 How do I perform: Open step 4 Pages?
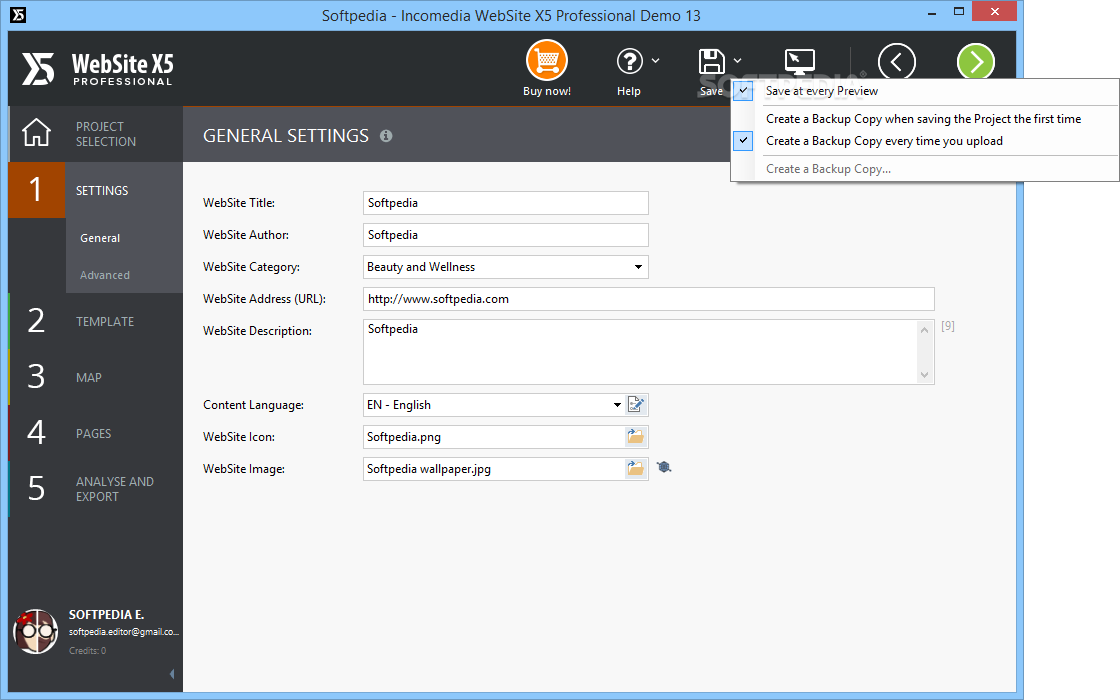(x=96, y=433)
